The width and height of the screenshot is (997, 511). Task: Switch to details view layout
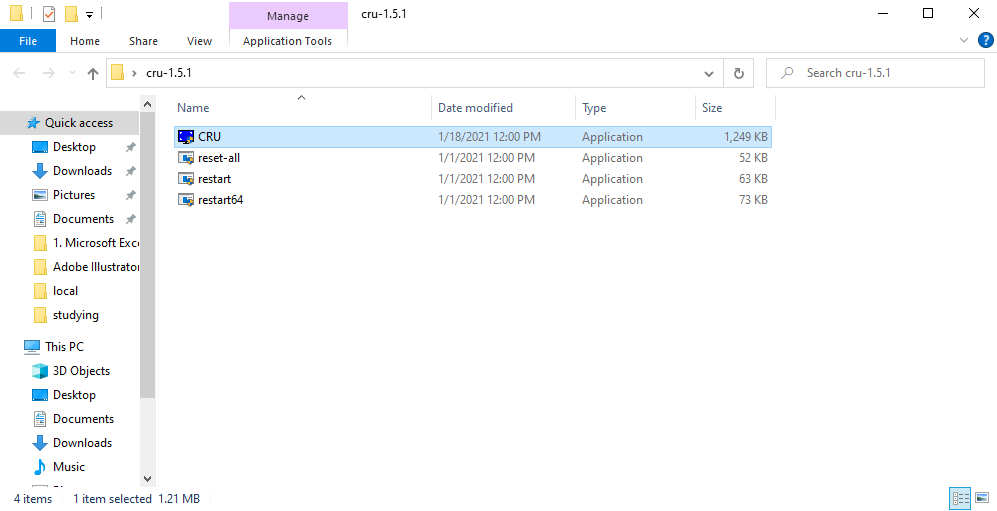960,498
